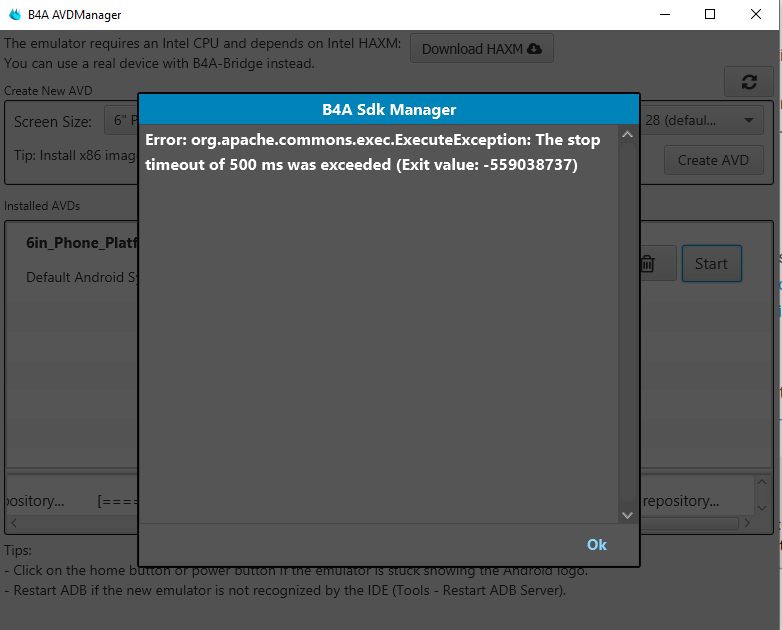Click the log panel's right scroll arrow
782x630 pixels.
click(747, 523)
